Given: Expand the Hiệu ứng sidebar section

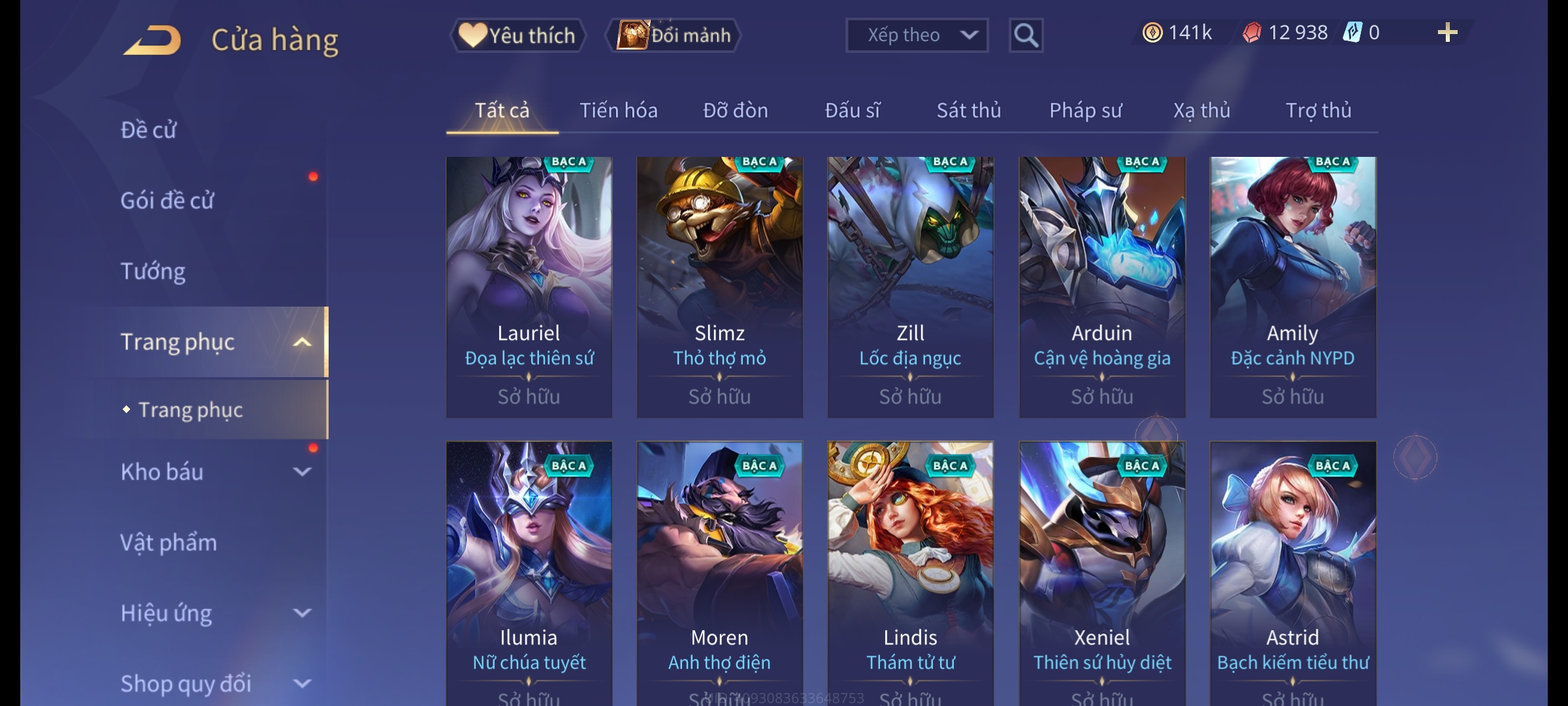Looking at the screenshot, I should [x=302, y=613].
